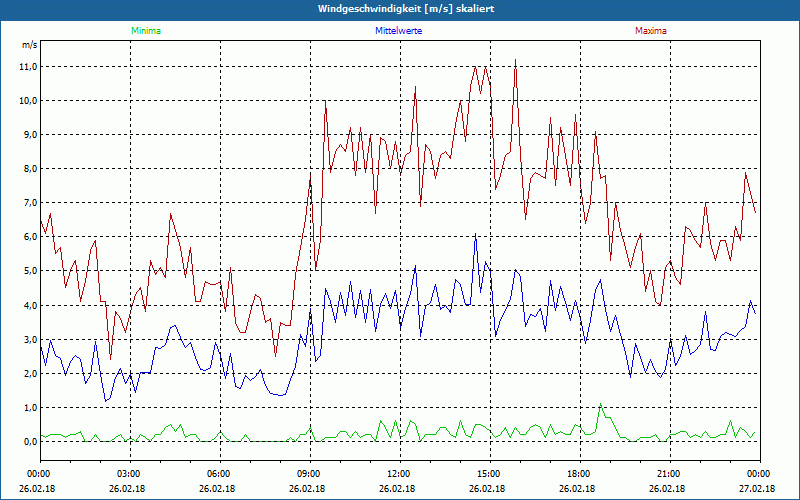This screenshot has width=800, height=500.
Task: Click the chart title Windgeschwindigkeit [m/s] skaliert
Action: 406,9
